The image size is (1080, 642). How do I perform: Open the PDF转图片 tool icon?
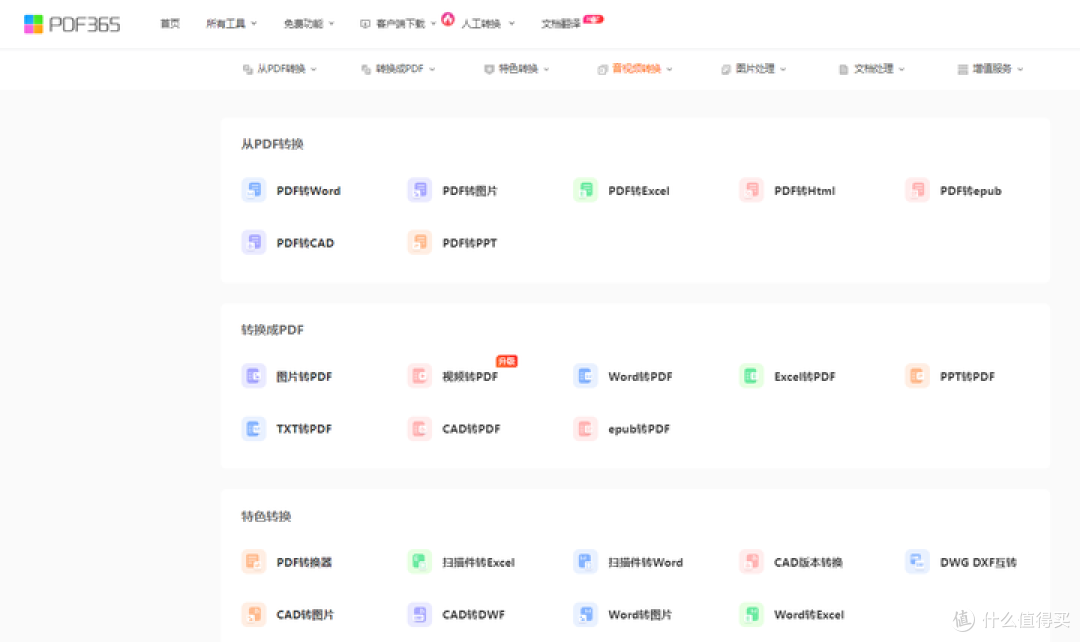coord(419,190)
